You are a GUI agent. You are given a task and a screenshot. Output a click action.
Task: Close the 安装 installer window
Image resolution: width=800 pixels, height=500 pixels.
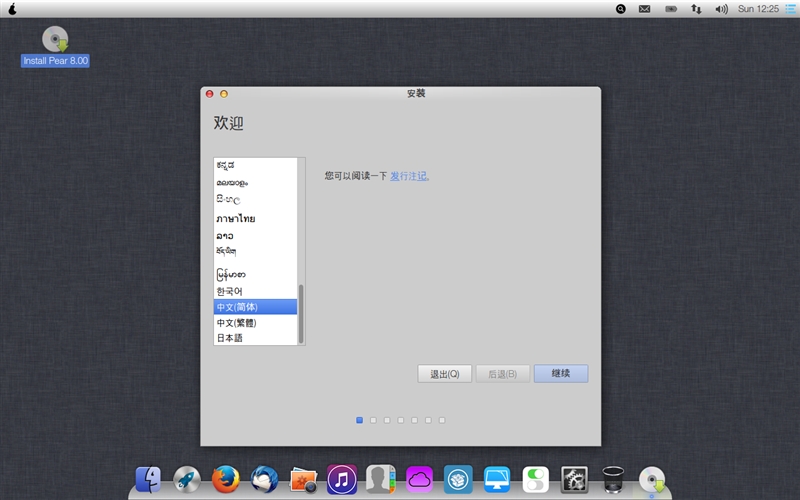coord(209,94)
